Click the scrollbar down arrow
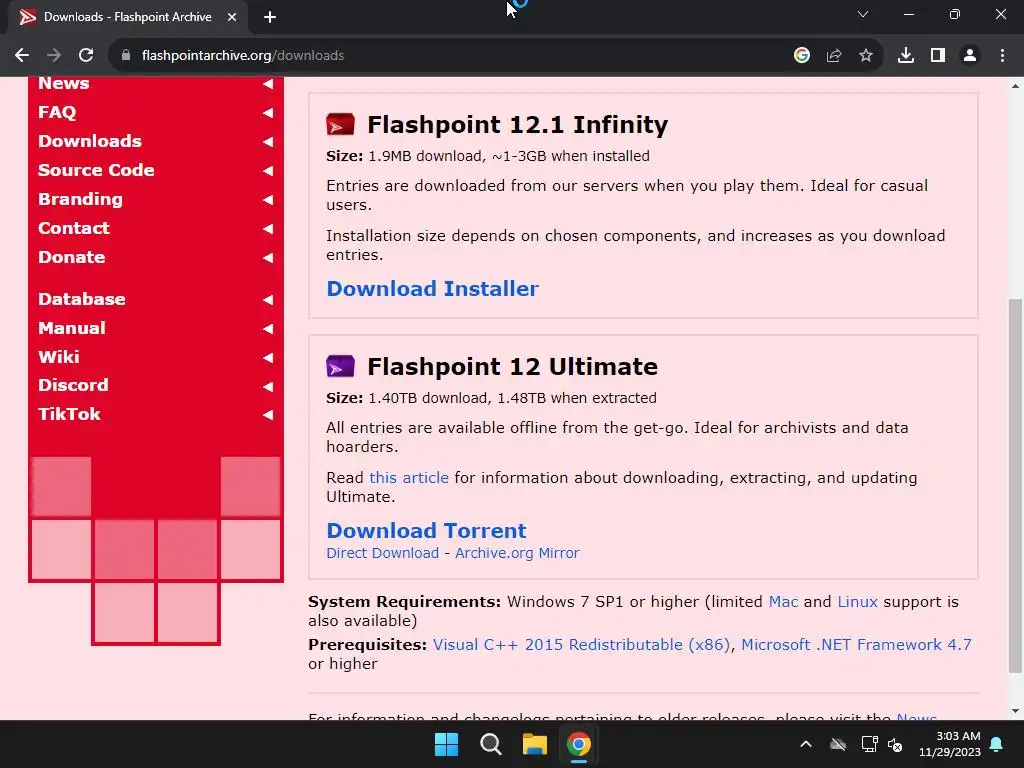The image size is (1024, 768). pos(1015,711)
